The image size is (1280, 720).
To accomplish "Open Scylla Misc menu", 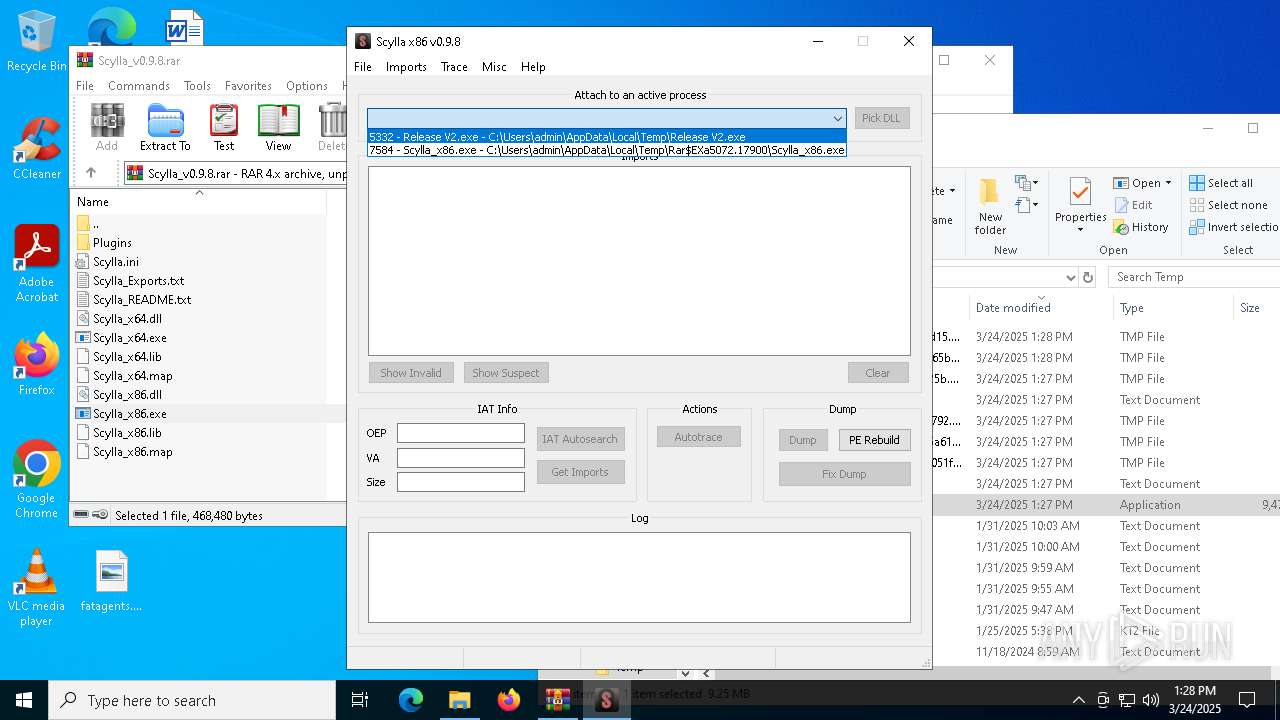I will click(494, 67).
